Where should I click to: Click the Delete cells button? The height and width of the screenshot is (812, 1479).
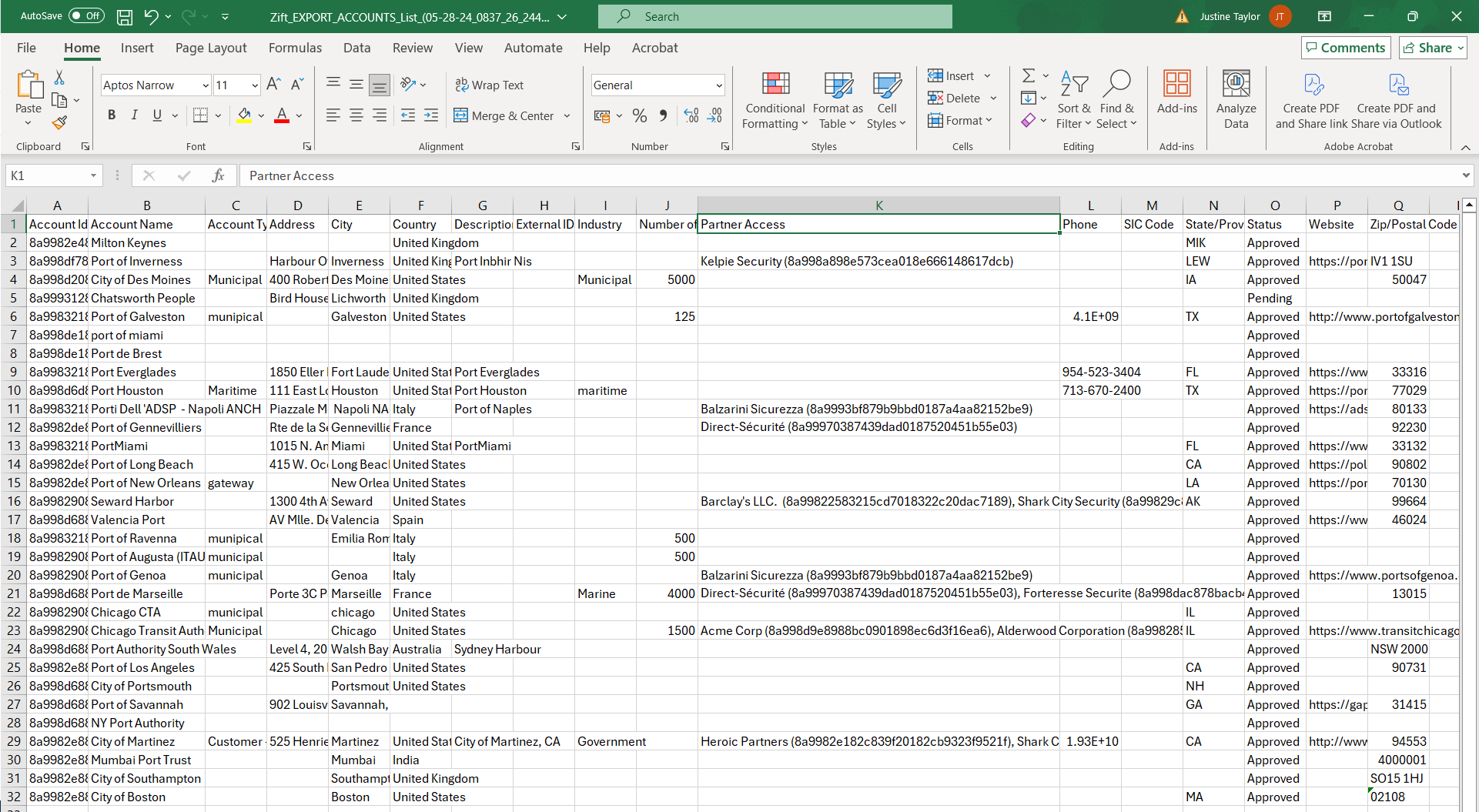954,99
